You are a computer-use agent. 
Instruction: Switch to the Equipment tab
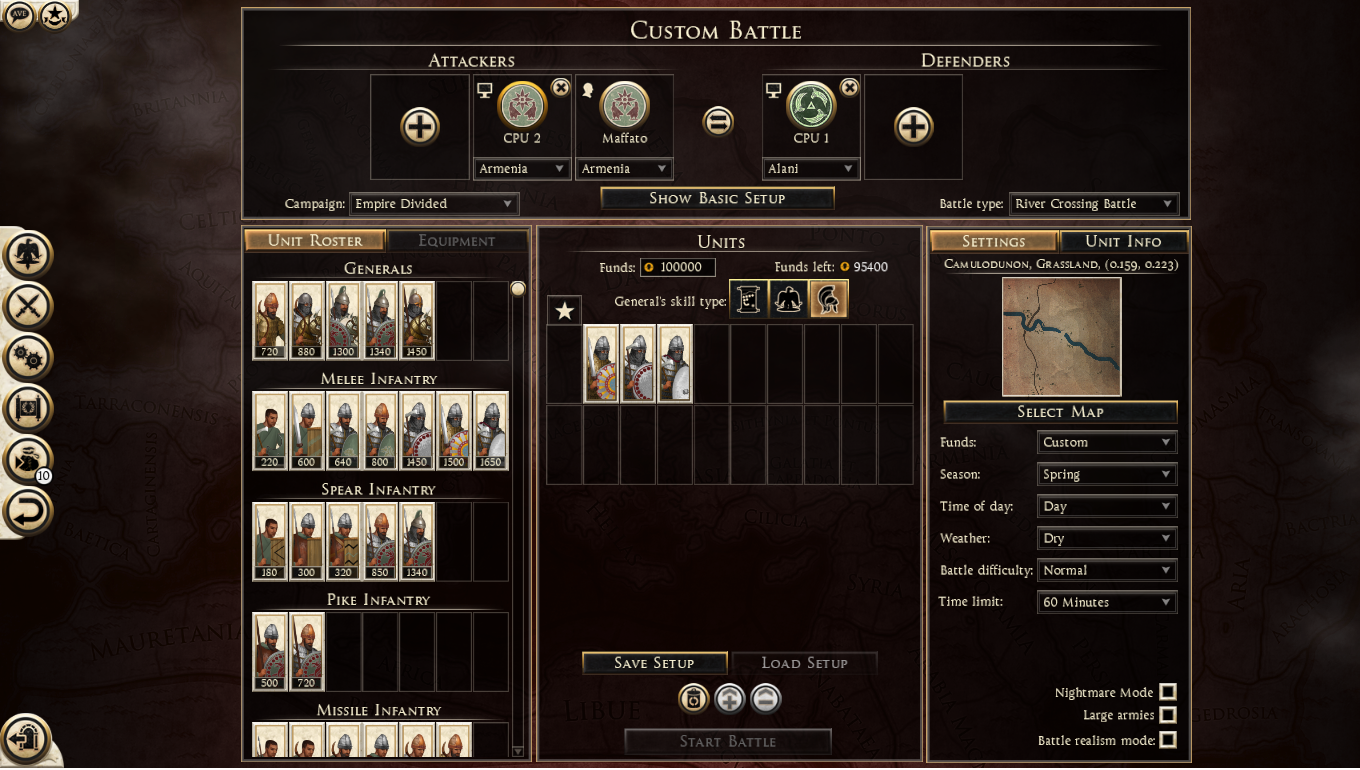pos(457,241)
